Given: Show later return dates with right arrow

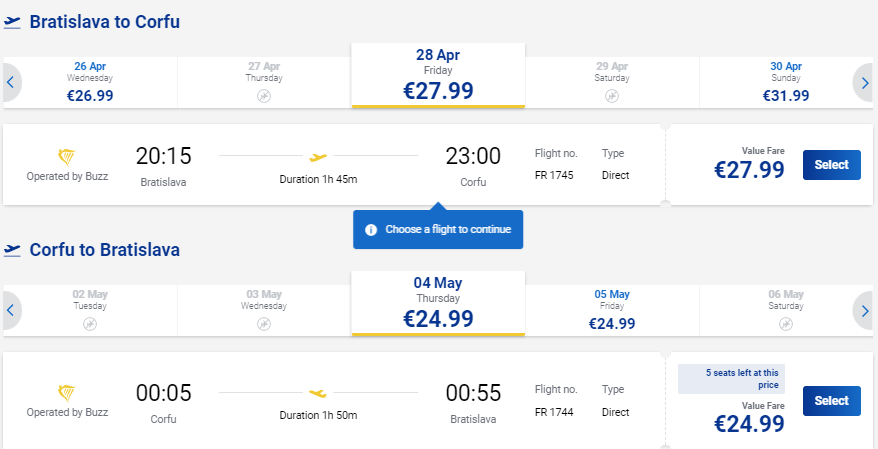Looking at the screenshot, I should pyautogui.click(x=863, y=311).
